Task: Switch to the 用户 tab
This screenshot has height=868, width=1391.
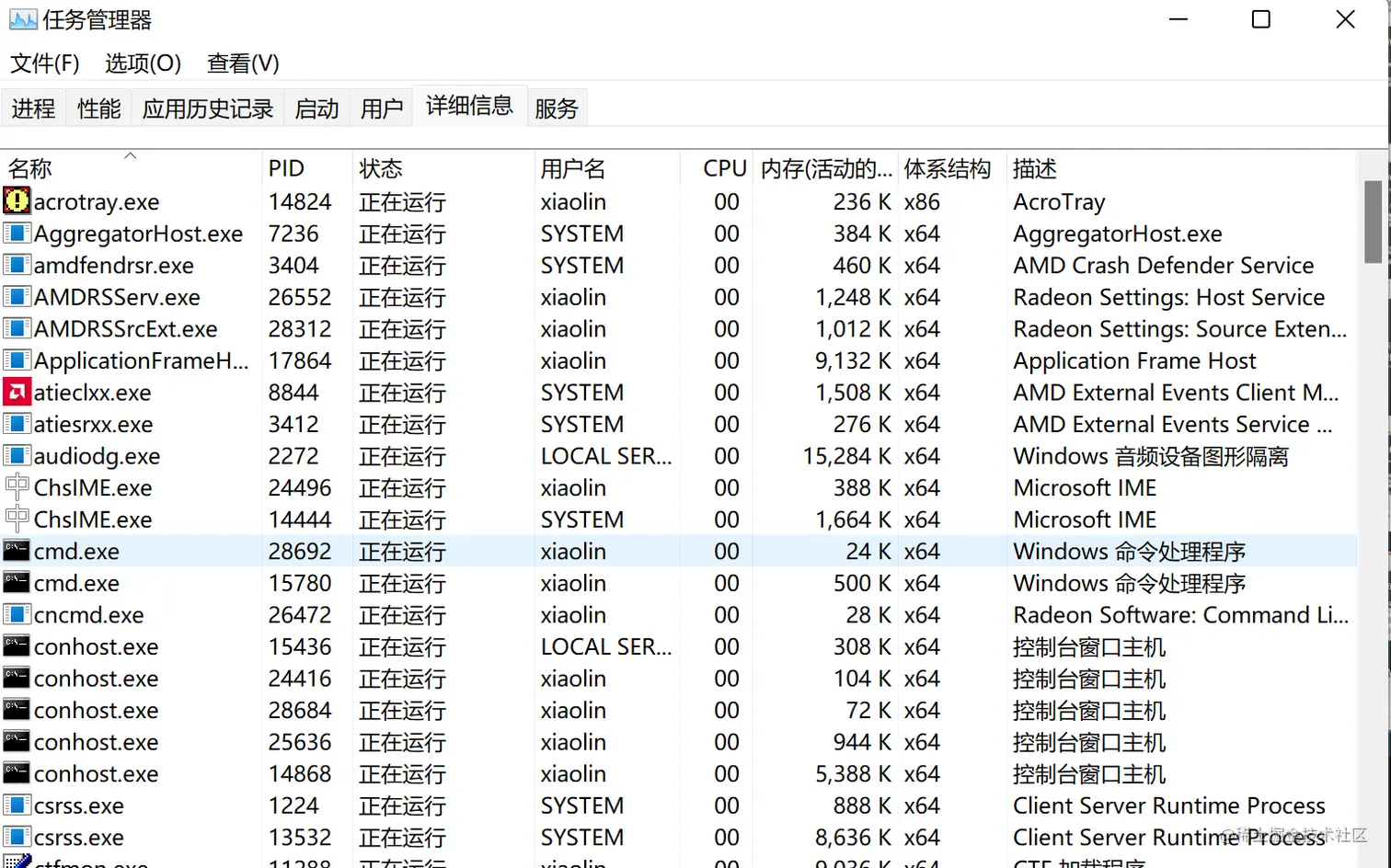Action: tap(382, 108)
